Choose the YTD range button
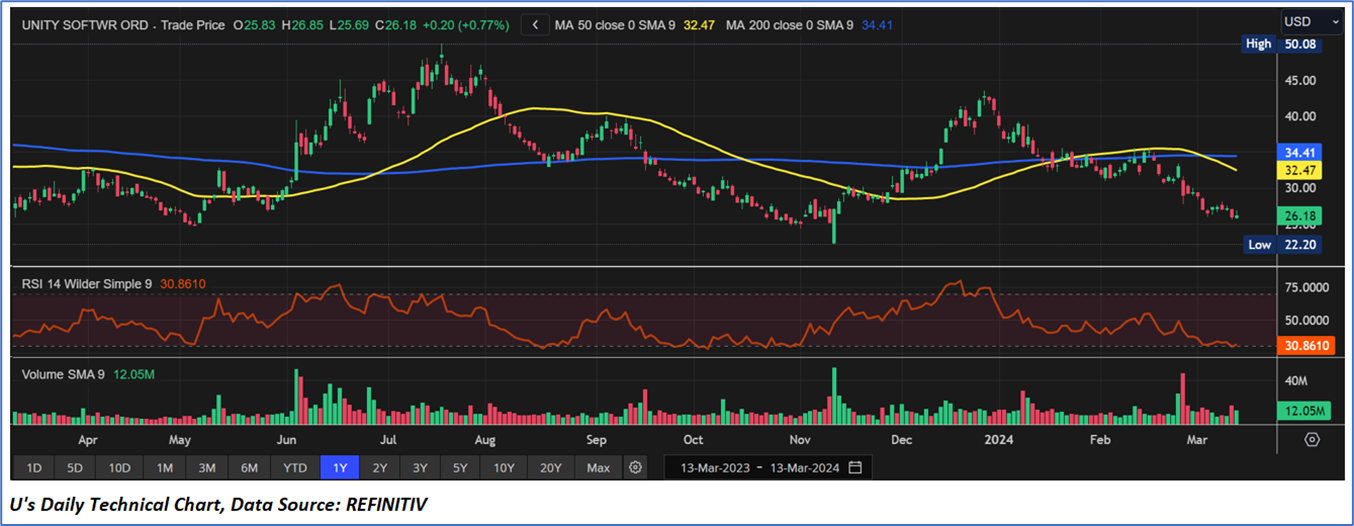 (x=295, y=467)
